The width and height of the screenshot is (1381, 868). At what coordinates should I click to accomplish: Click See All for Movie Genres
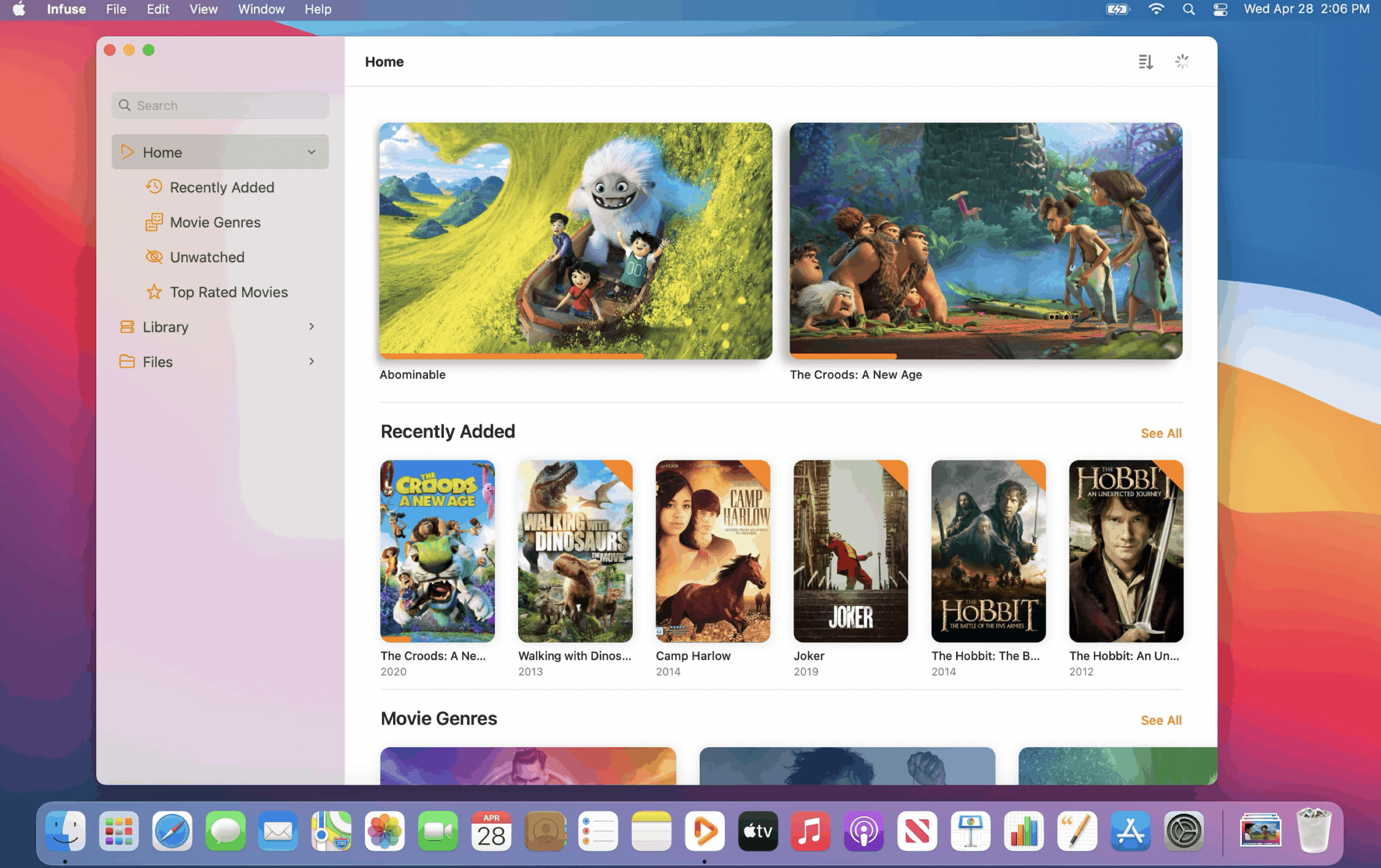pyautogui.click(x=1161, y=720)
